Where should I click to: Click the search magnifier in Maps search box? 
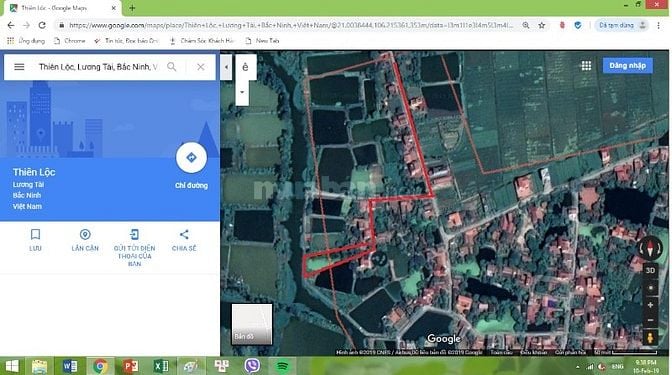click(171, 67)
